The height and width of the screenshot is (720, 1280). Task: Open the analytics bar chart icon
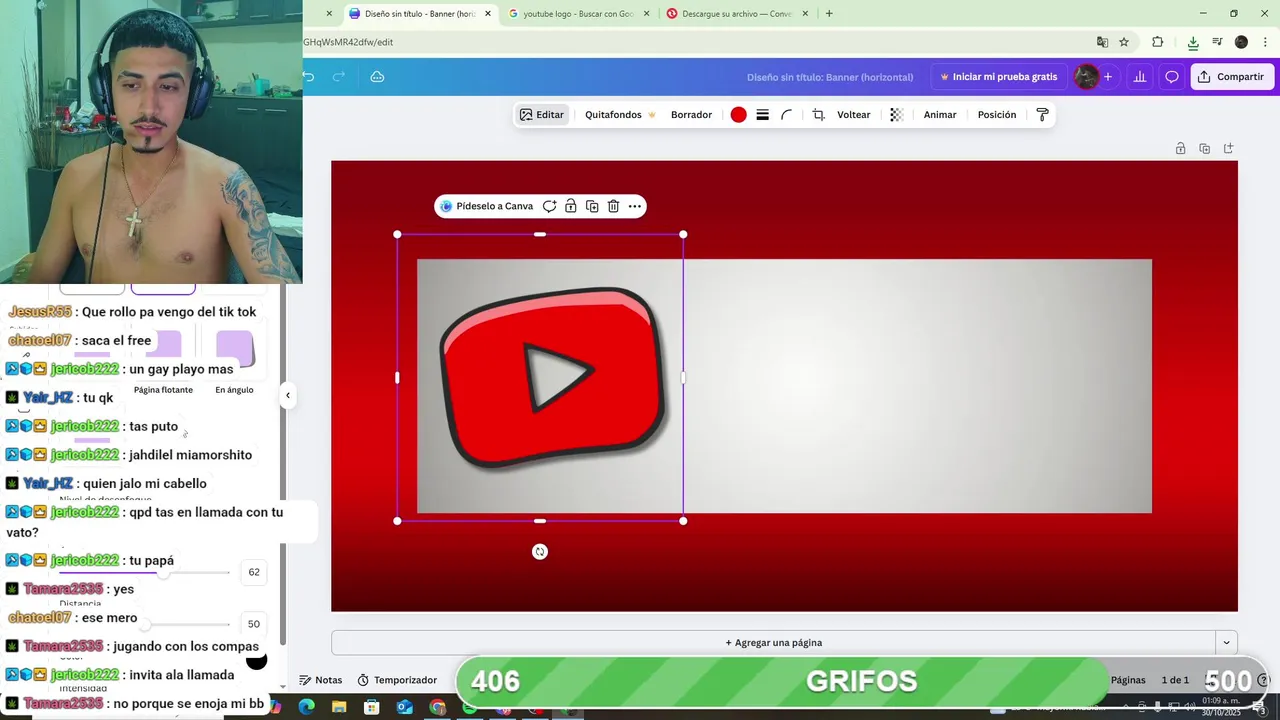(1139, 77)
